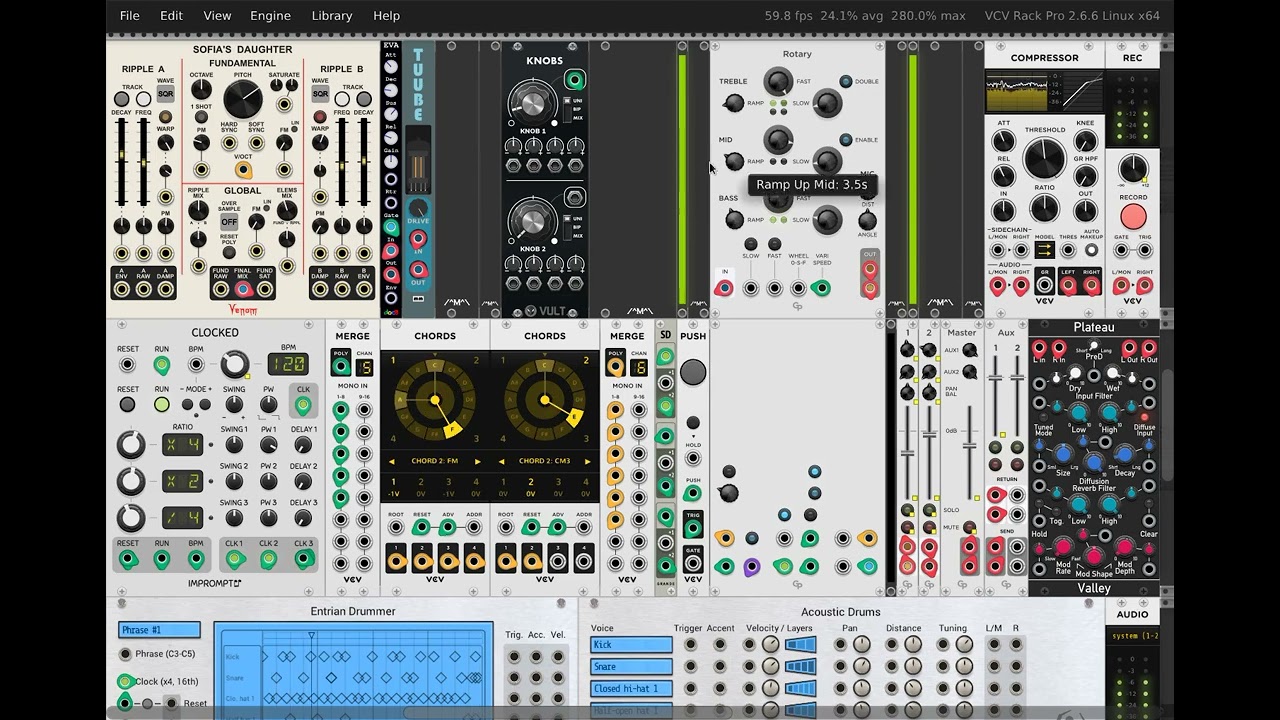Click the Compressor GR output jack
The width and height of the screenshot is (1280, 720).
coord(1044,287)
